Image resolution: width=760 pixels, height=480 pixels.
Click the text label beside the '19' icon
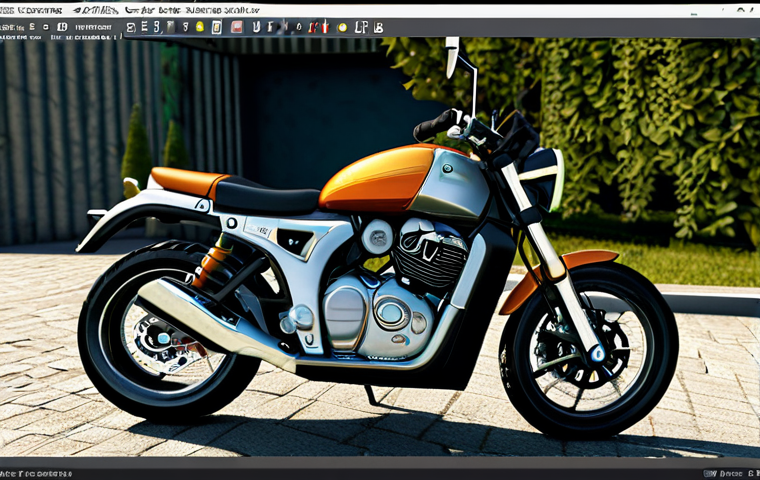pyautogui.click(x=94, y=27)
